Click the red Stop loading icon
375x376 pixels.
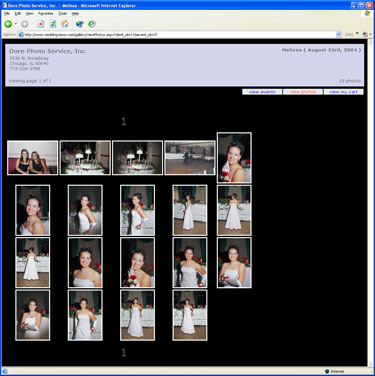[x=41, y=24]
